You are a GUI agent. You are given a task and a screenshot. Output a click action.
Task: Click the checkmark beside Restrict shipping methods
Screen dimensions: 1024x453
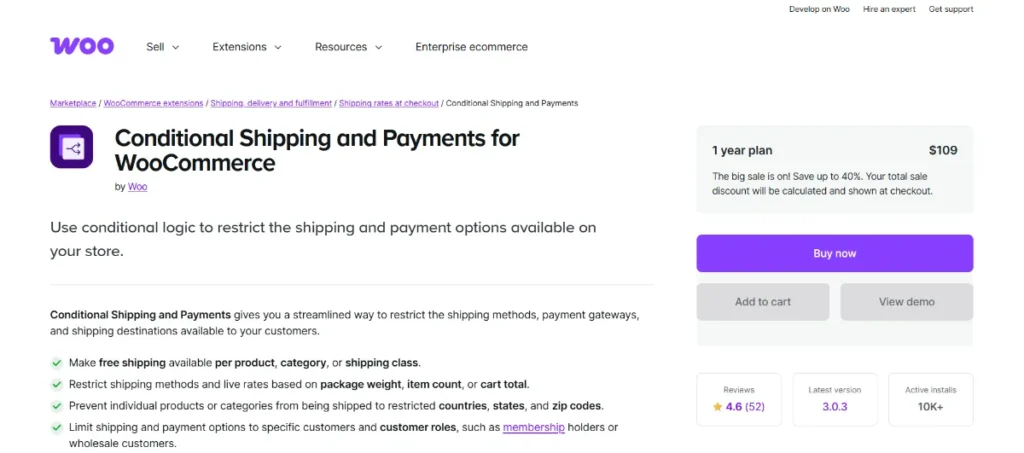[x=55, y=384]
